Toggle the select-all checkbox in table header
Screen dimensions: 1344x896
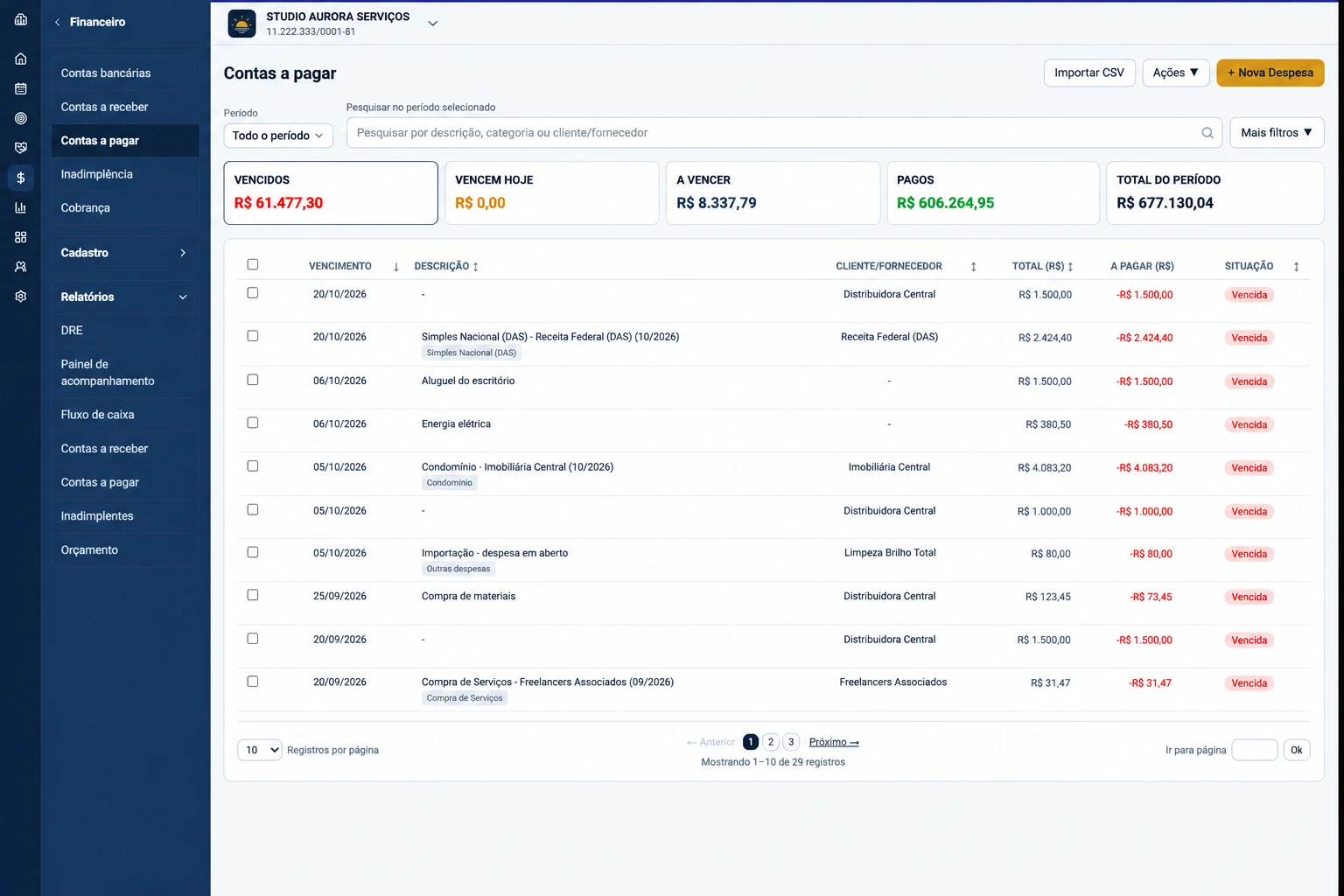(253, 264)
